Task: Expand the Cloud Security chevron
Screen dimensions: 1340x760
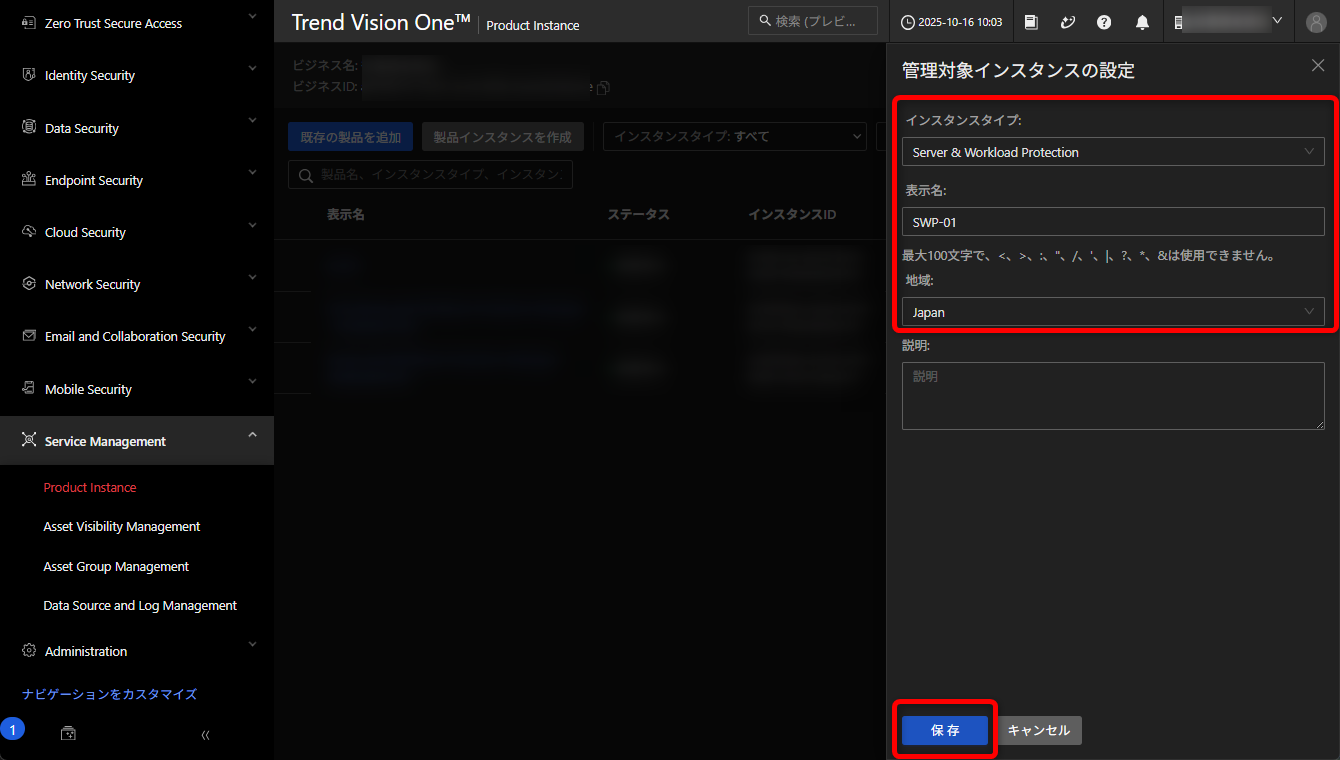Action: click(252, 225)
